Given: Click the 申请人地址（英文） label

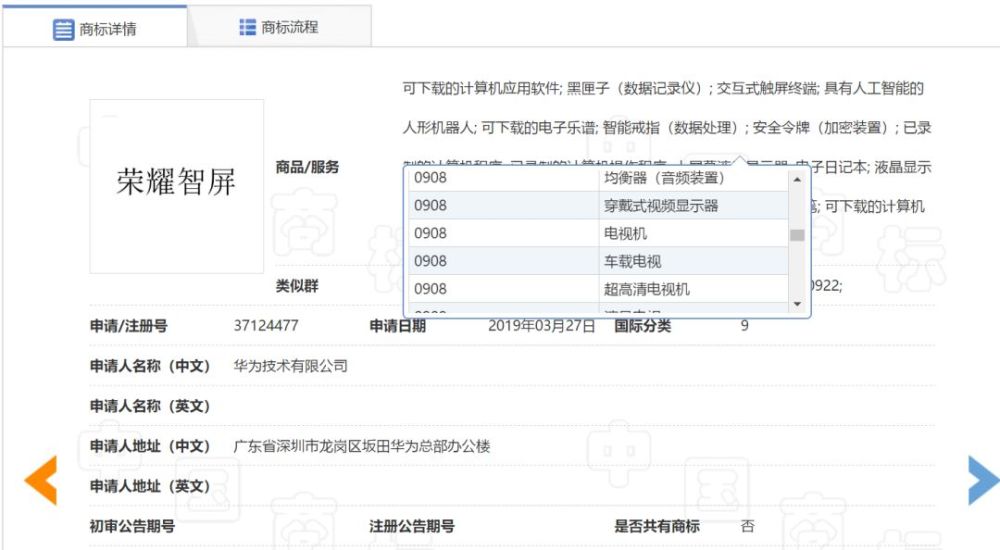Looking at the screenshot, I should pos(150,486).
